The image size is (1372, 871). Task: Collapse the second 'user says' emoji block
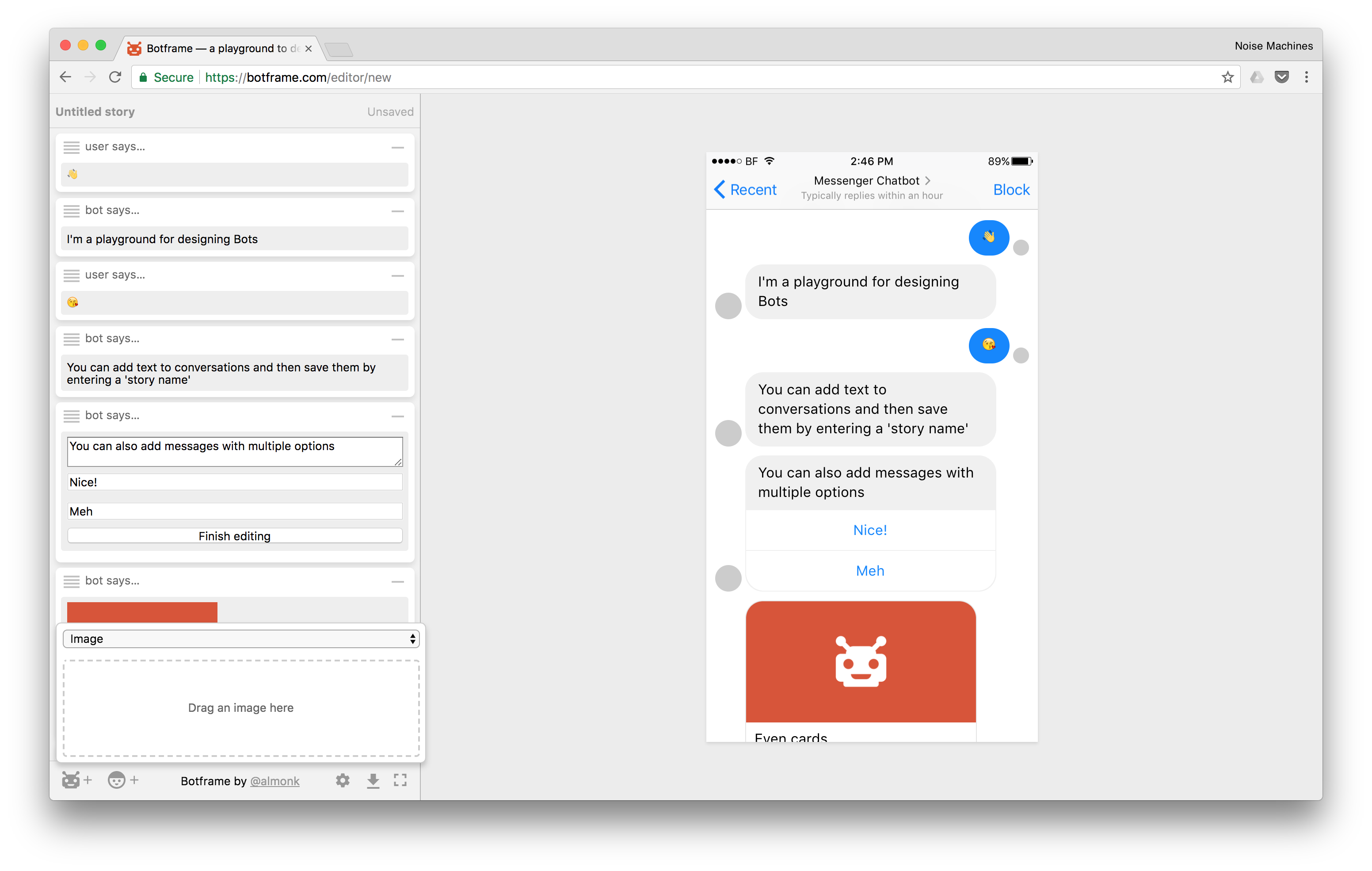[398, 276]
